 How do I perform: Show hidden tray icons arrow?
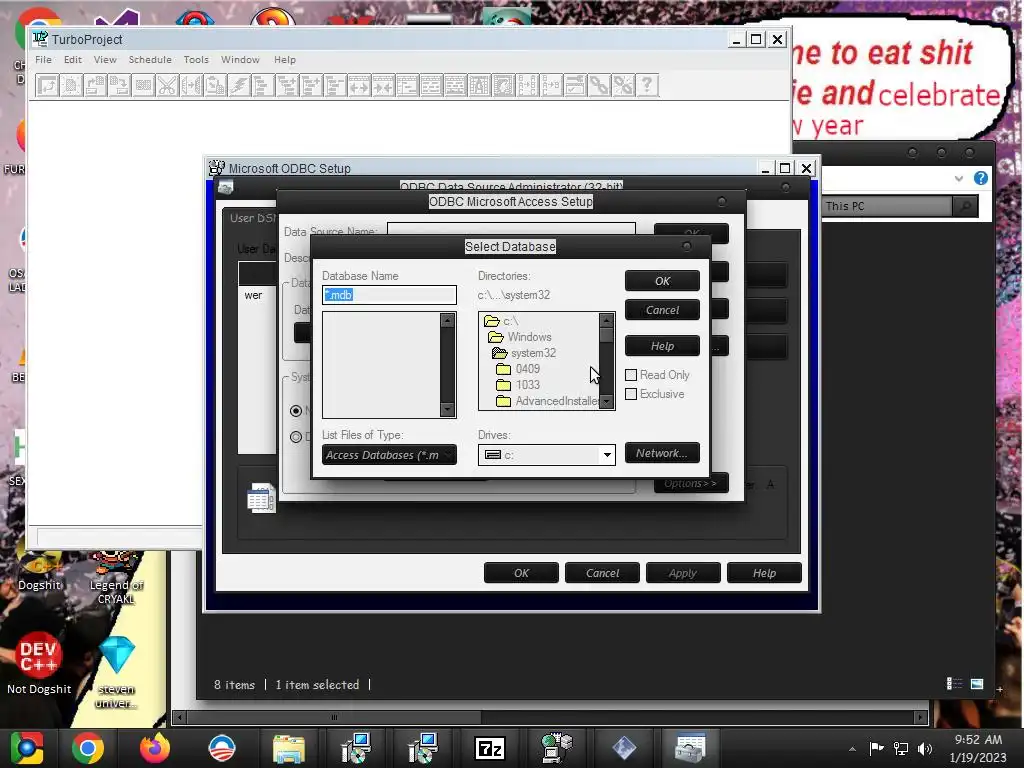[852, 749]
